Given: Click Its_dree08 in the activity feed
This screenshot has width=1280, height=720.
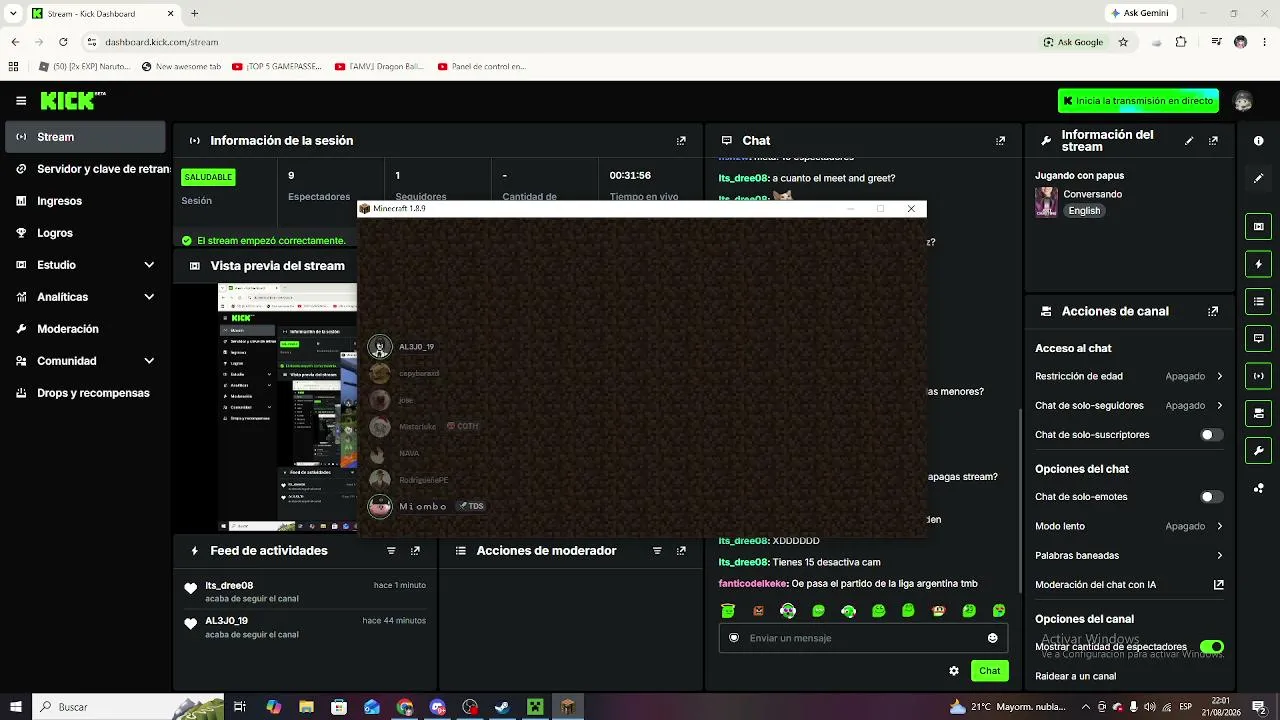Looking at the screenshot, I should [x=229, y=586].
